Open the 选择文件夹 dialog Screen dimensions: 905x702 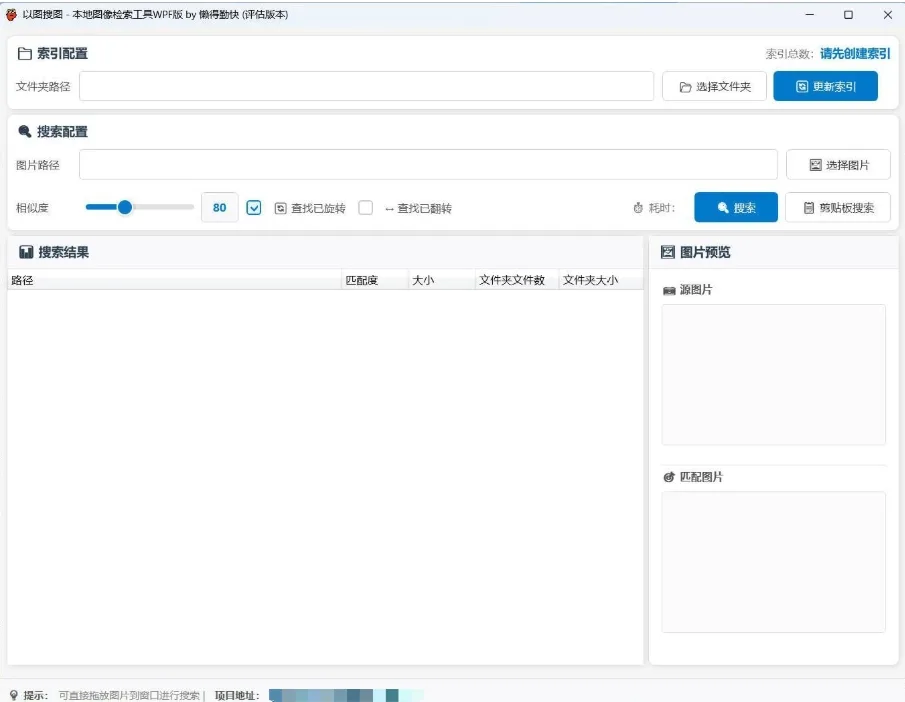[x=714, y=86]
